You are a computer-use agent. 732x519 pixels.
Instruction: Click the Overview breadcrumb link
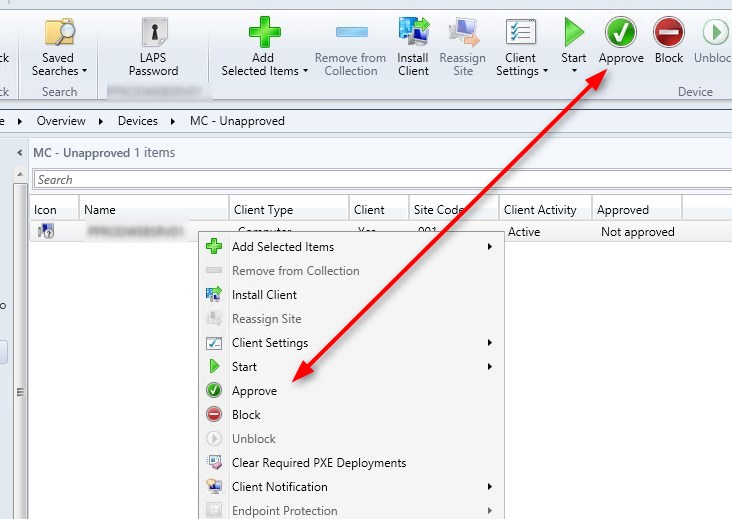pyautogui.click(x=61, y=121)
